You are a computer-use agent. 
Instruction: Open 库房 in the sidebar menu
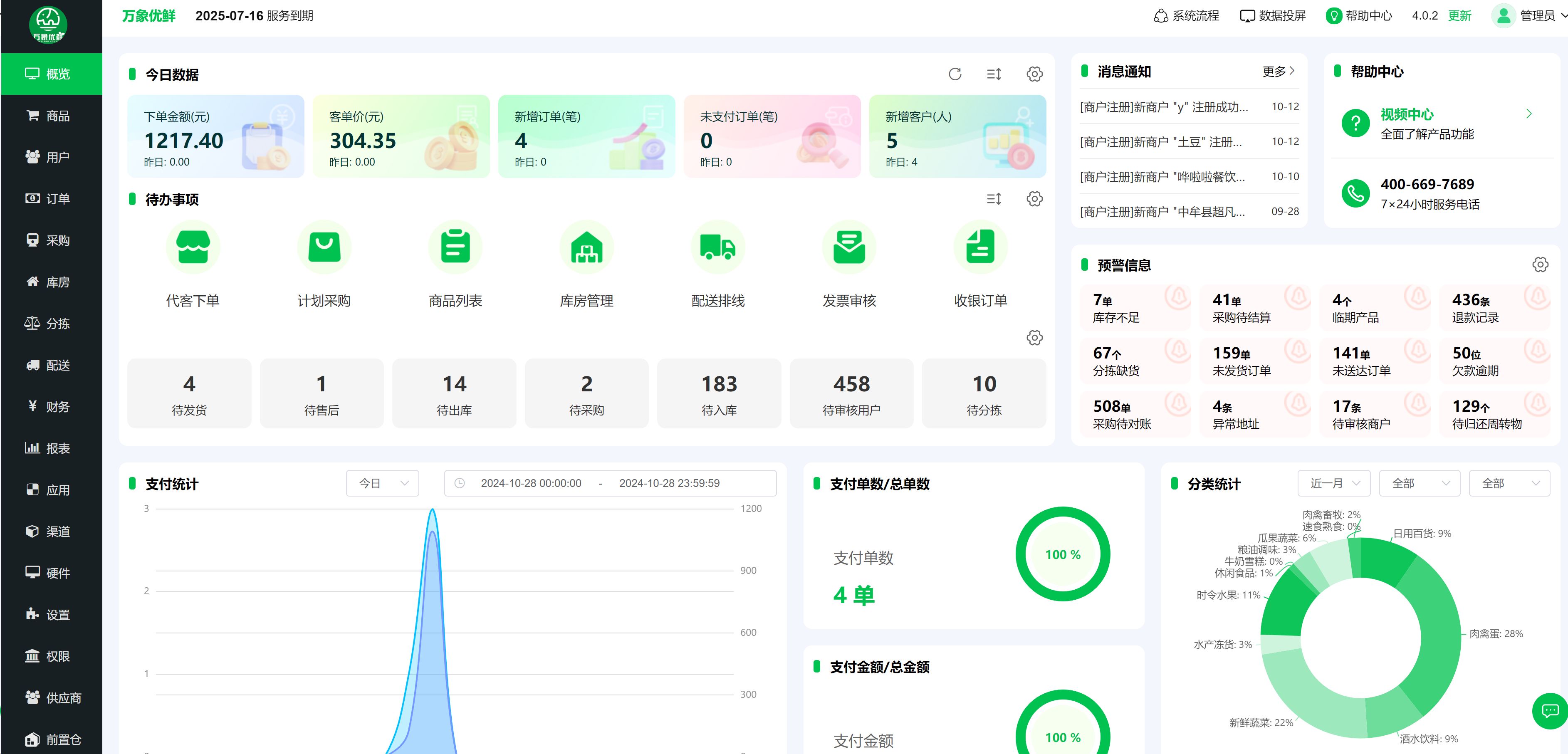[51, 282]
